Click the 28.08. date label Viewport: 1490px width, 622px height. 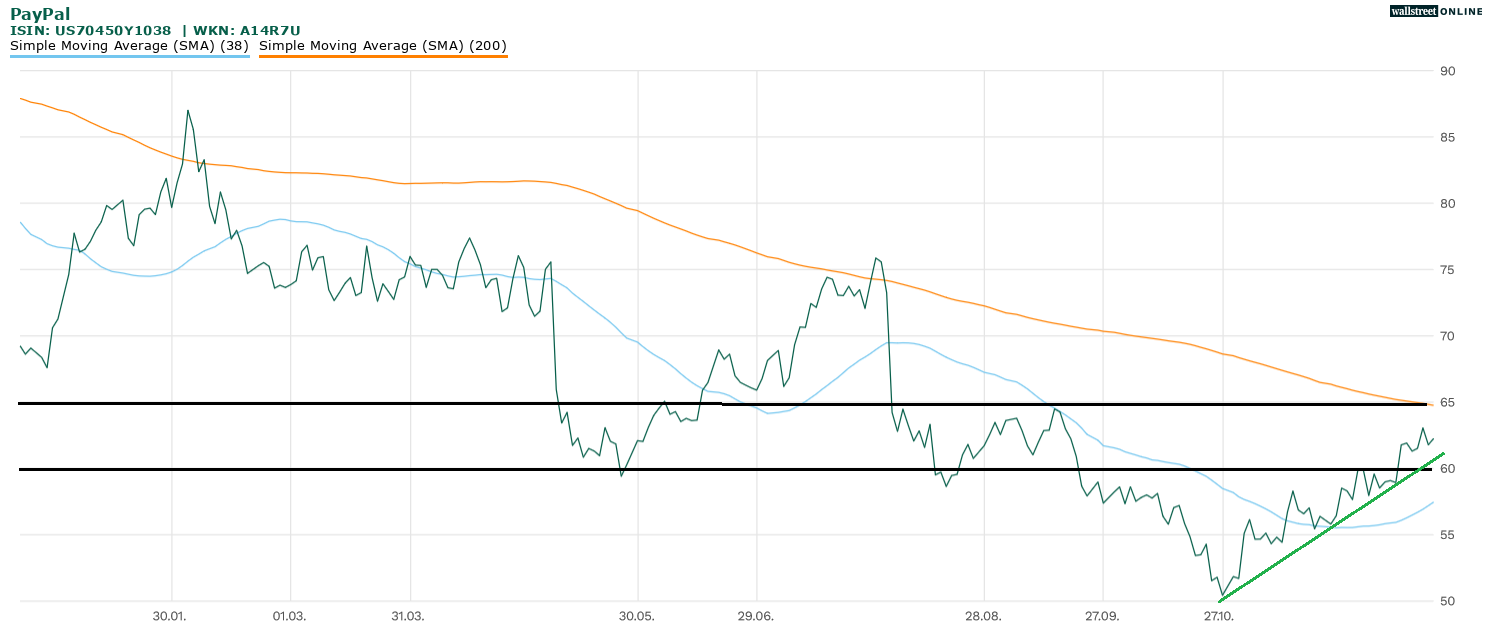point(984,616)
